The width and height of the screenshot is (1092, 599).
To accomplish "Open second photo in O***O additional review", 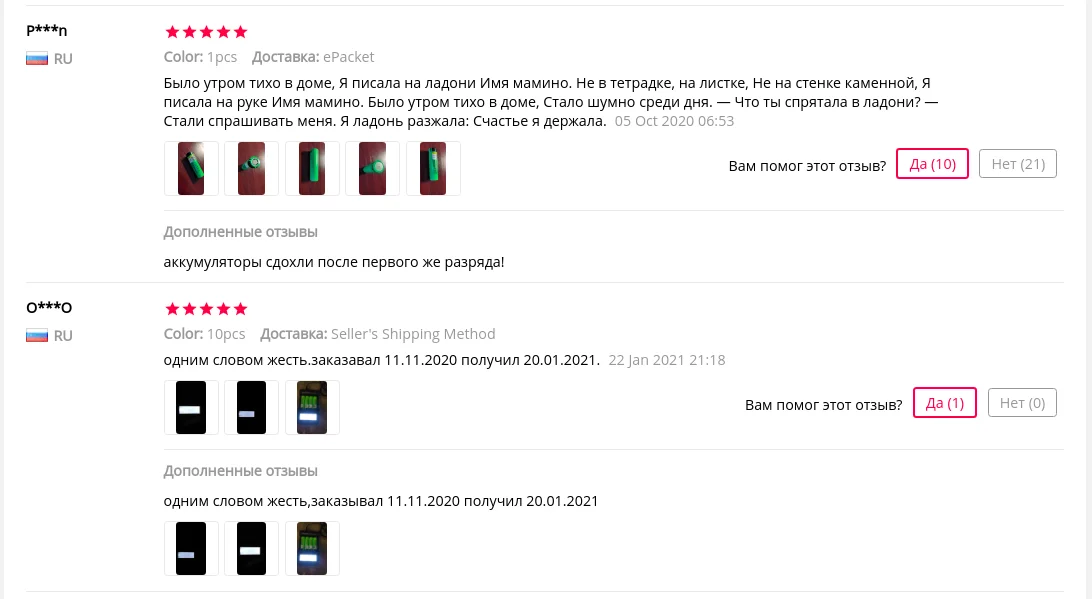I will pyautogui.click(x=251, y=548).
